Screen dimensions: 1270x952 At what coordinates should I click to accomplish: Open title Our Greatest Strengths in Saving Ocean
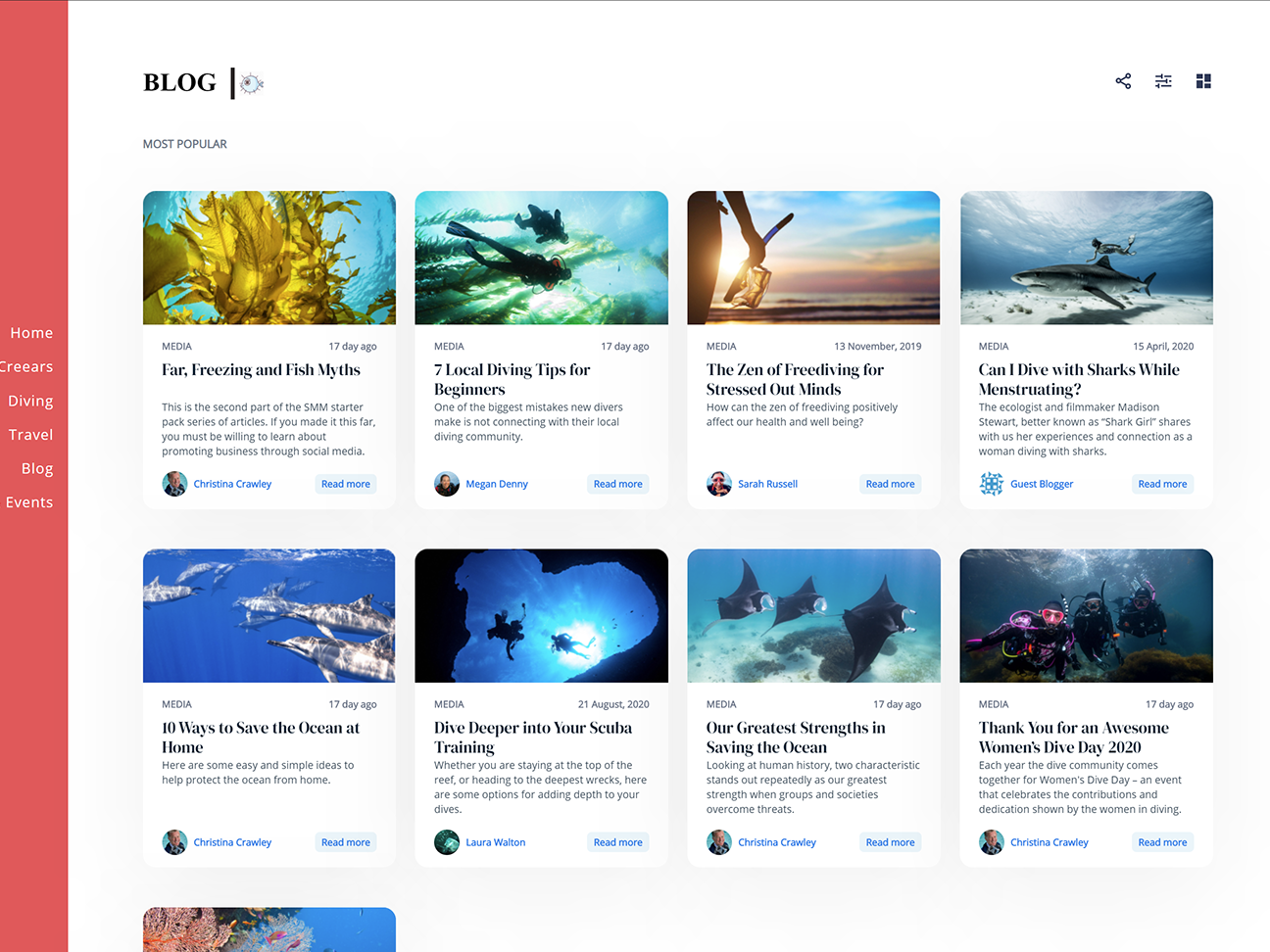(x=796, y=738)
